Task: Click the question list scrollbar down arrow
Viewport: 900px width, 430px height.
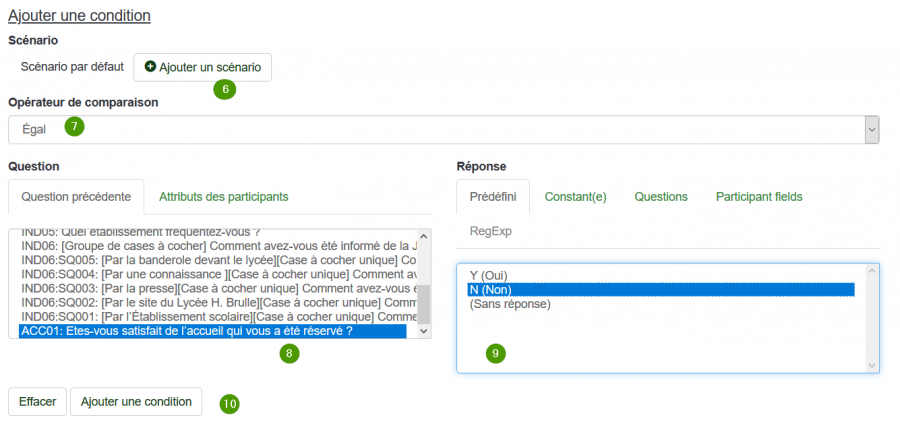Action: (x=424, y=331)
